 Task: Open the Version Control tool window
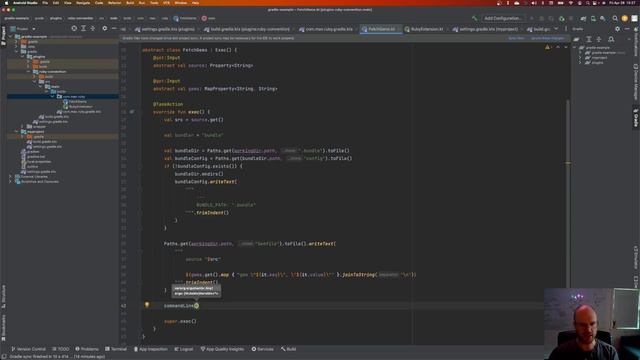[28, 349]
